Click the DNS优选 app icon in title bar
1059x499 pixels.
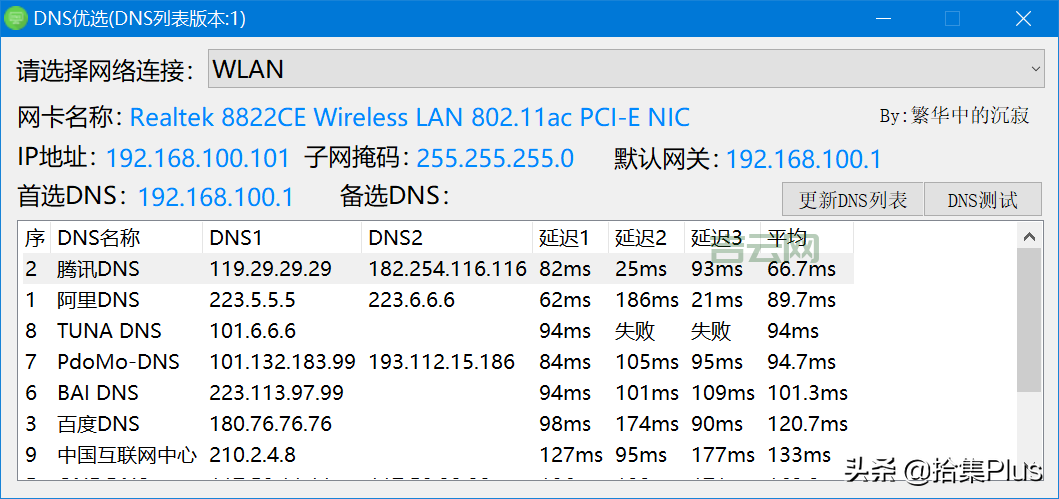(16, 19)
